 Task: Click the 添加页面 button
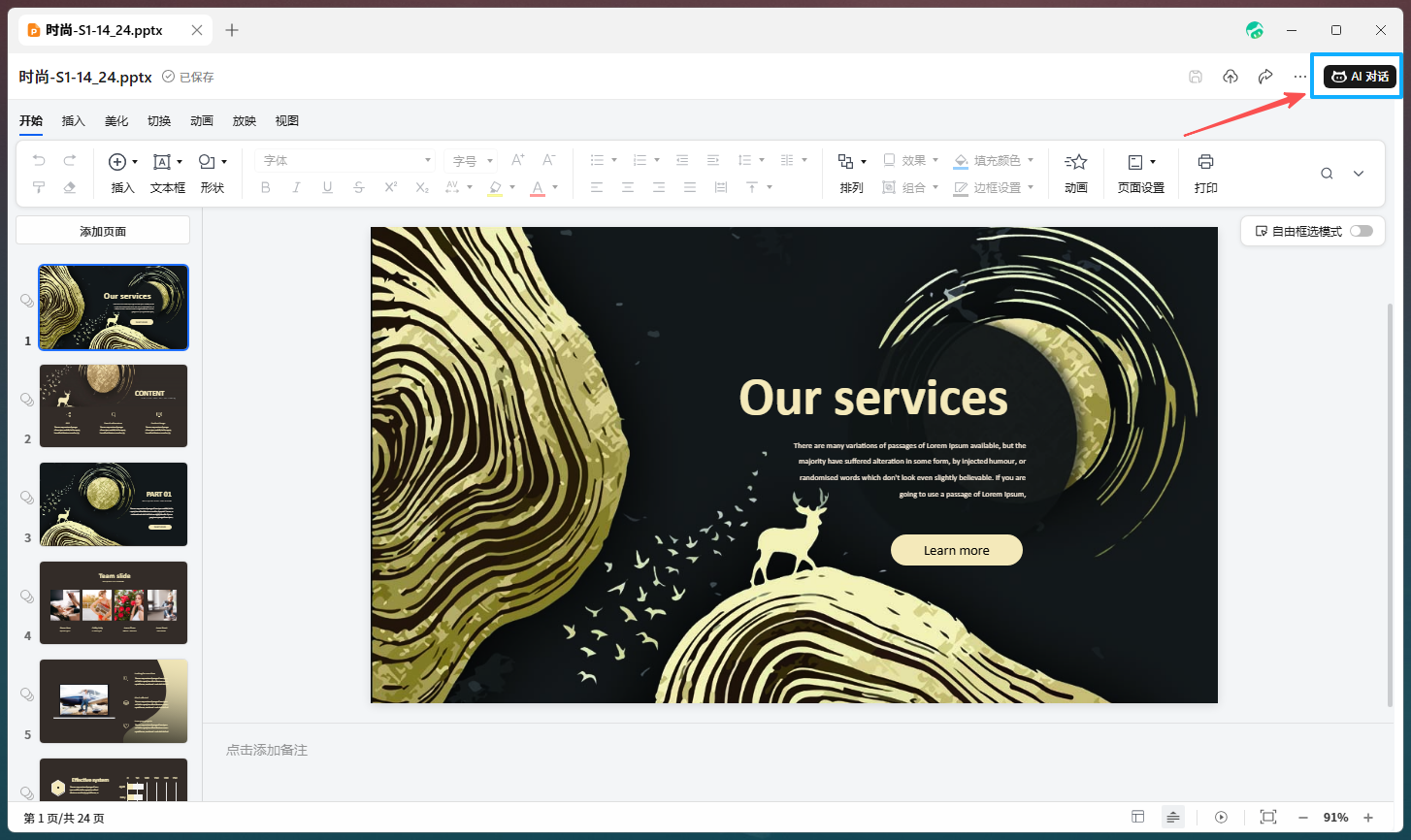tap(103, 231)
